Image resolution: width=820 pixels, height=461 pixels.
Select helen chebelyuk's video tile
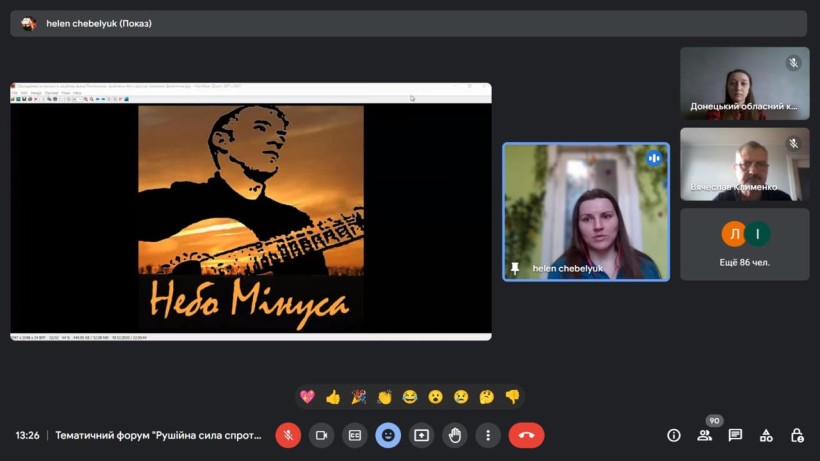586,212
